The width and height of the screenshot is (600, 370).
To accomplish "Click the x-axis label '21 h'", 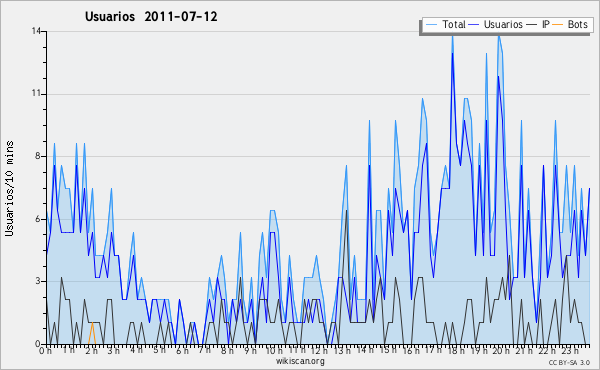I will tap(524, 351).
